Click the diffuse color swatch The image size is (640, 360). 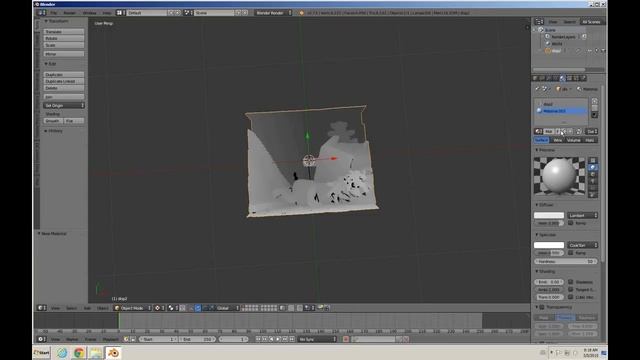click(549, 215)
